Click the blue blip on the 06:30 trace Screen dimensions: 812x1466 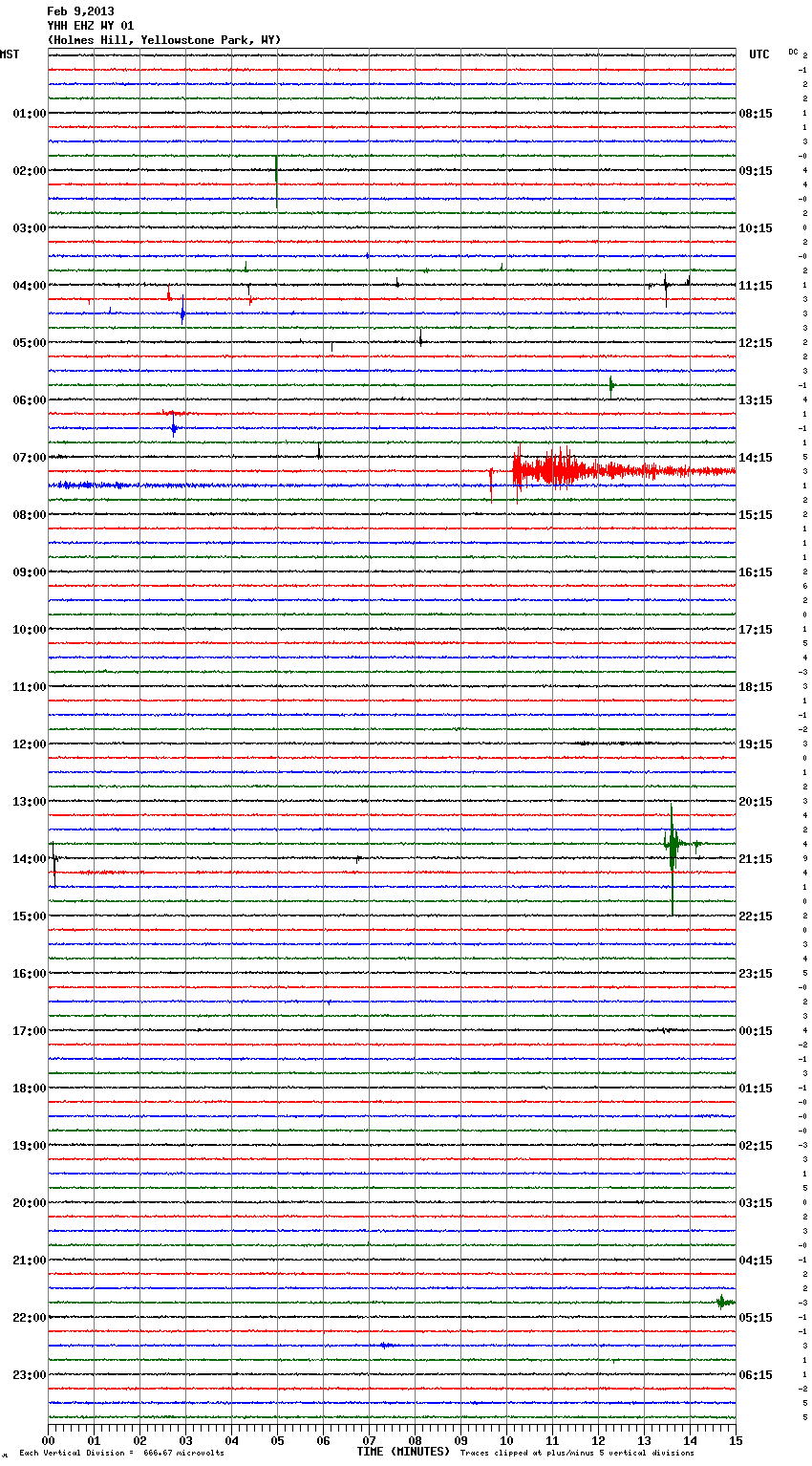point(174,428)
